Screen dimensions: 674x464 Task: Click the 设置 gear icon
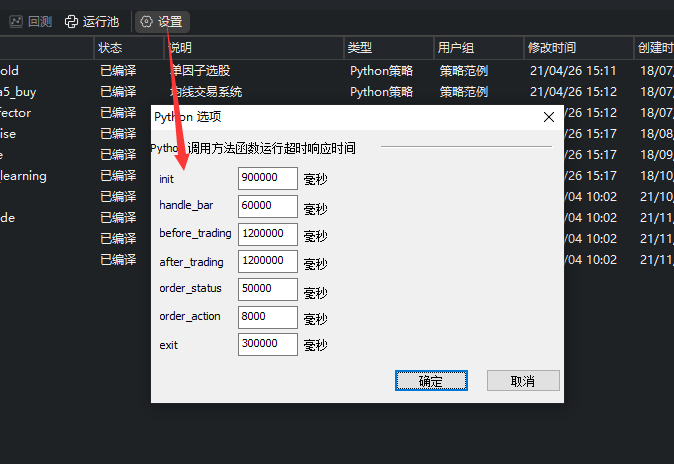(147, 22)
